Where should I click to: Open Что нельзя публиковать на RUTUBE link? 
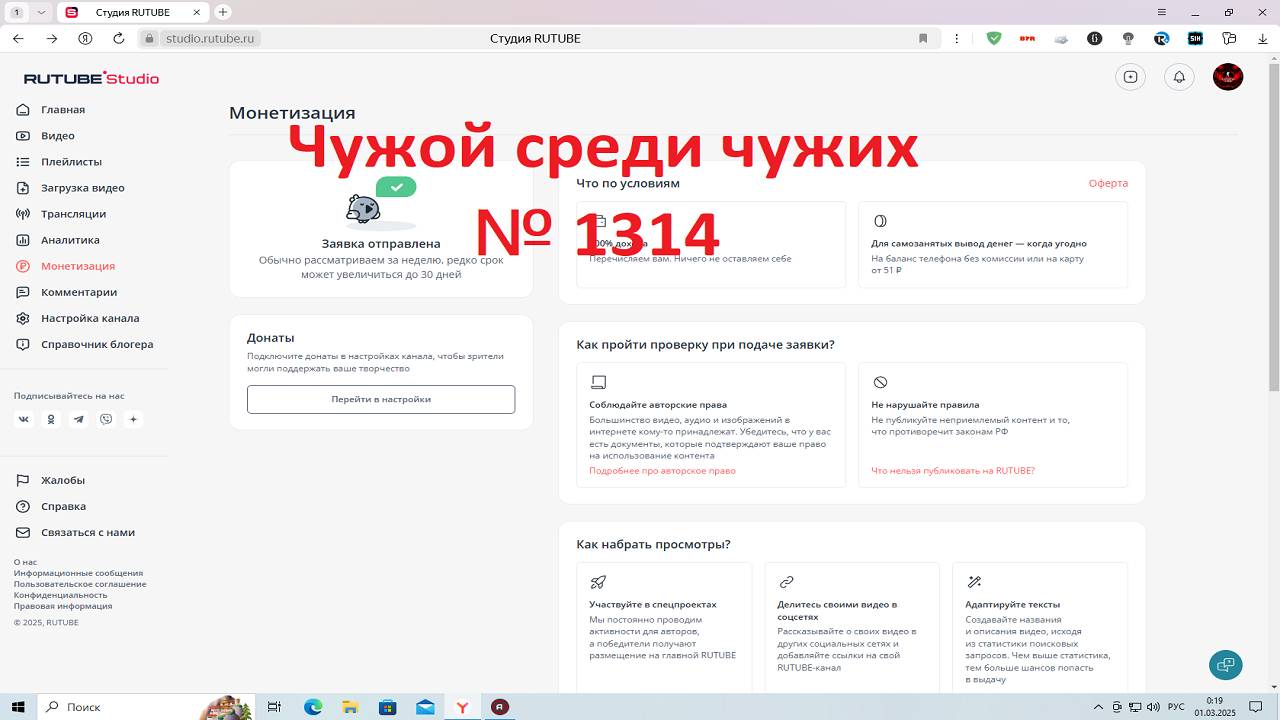tap(953, 471)
